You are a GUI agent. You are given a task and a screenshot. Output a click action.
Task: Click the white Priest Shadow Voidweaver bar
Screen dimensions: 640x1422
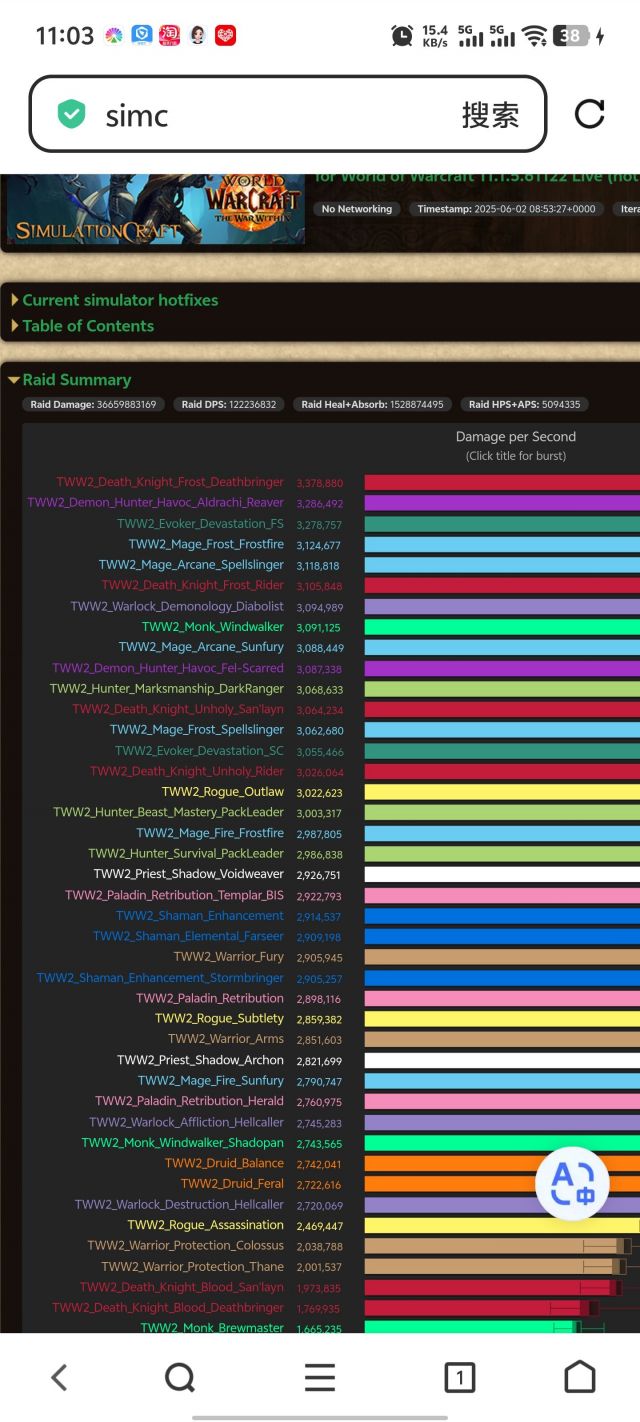tap(500, 874)
